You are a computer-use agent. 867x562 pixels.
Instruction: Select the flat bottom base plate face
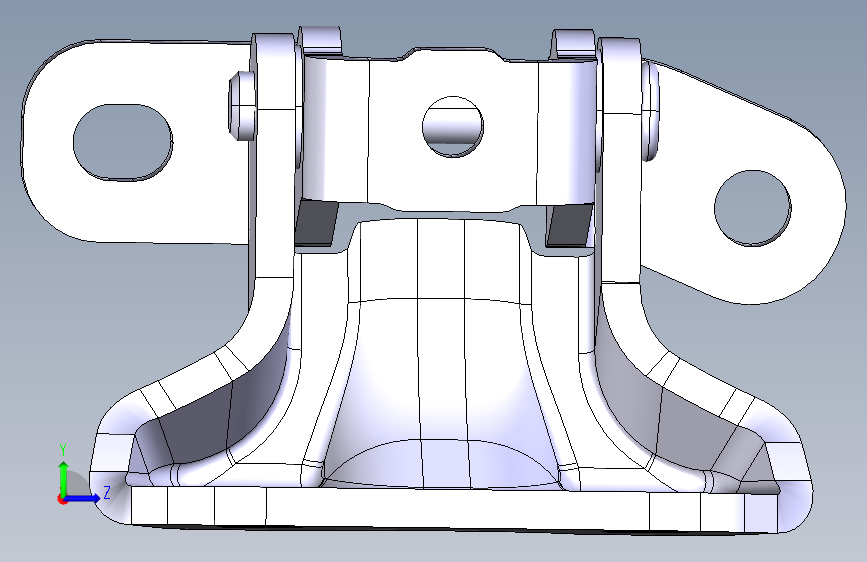(457, 508)
